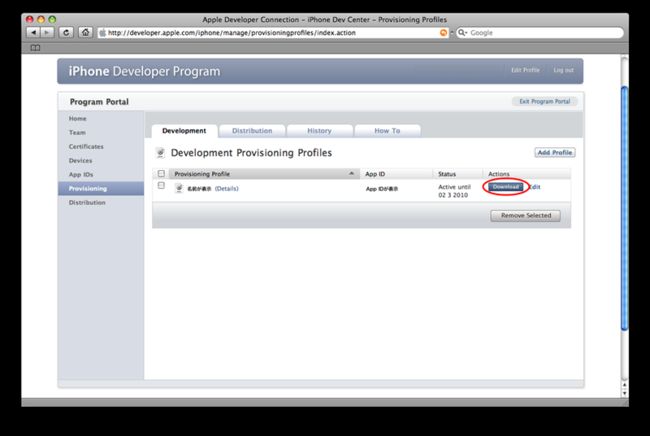The height and width of the screenshot is (436, 650).
Task: Click the site favicon in the address bar
Action: pyautogui.click(x=102, y=33)
